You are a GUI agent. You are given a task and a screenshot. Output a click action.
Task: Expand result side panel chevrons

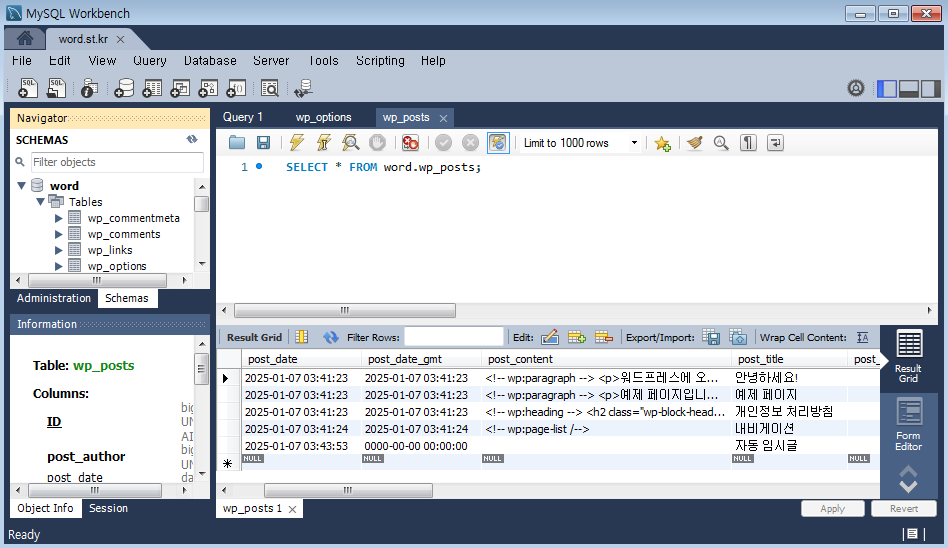coord(908,478)
